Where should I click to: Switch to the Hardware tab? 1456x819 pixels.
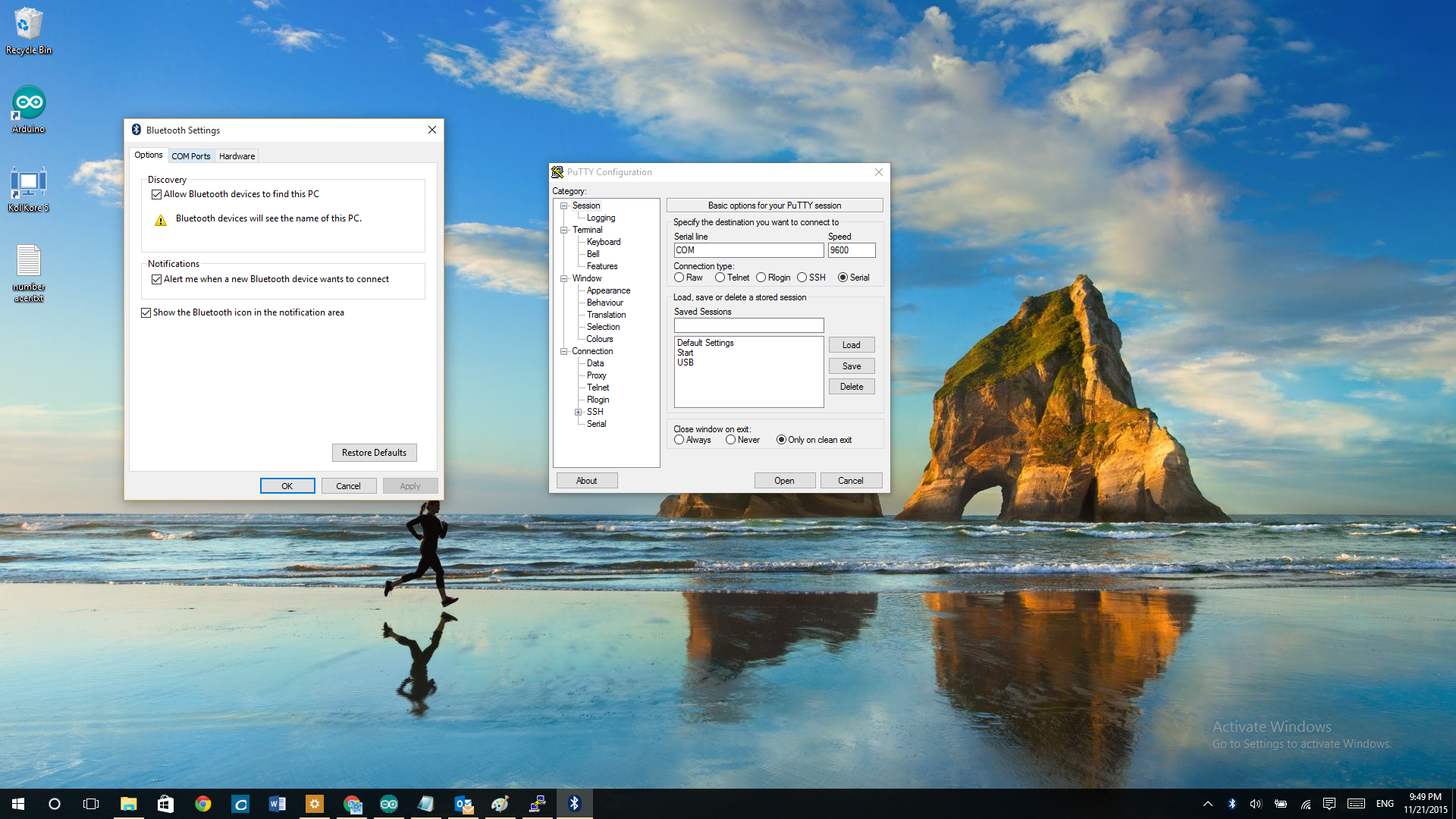(237, 156)
